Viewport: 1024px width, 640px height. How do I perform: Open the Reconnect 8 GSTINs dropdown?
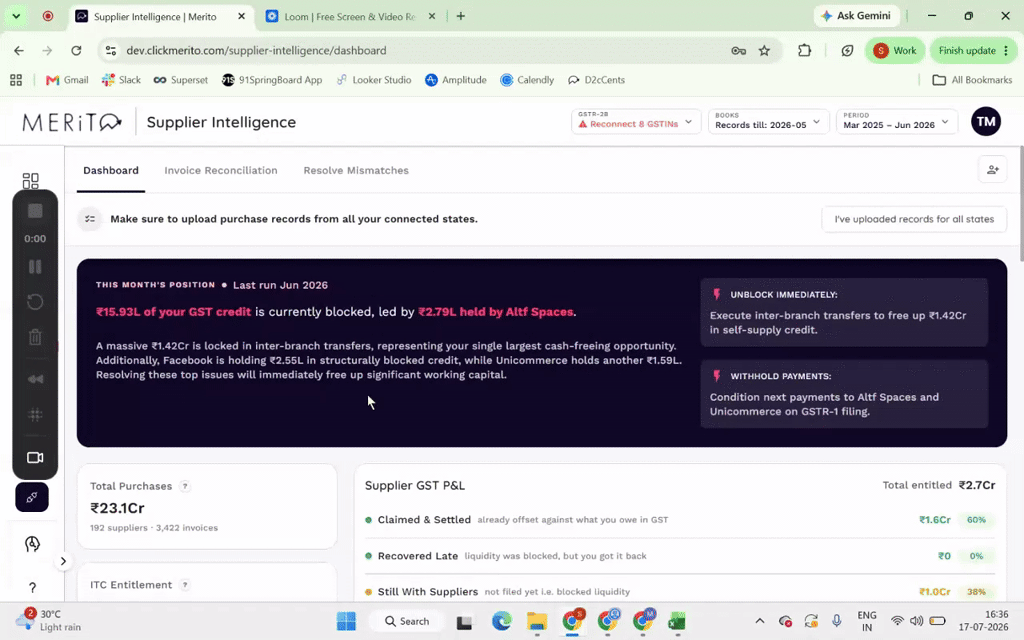pos(635,121)
